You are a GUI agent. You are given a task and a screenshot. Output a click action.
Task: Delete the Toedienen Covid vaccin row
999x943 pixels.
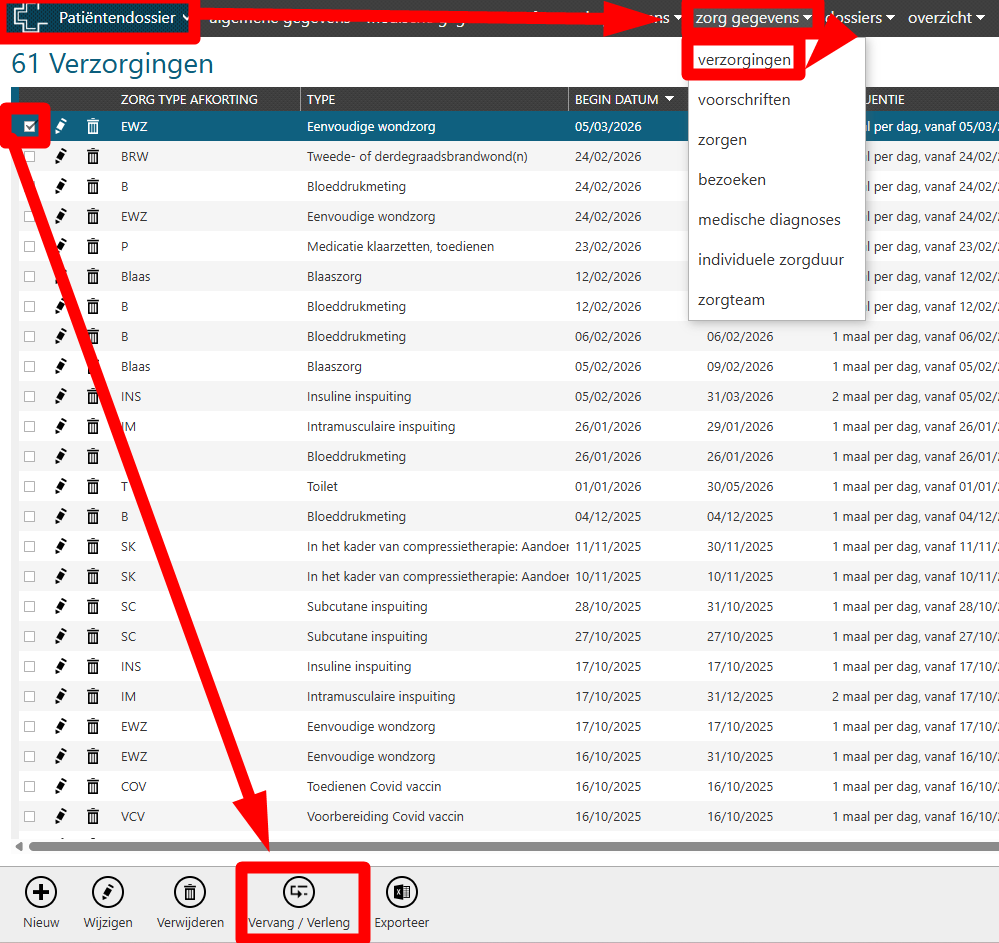tap(93, 786)
